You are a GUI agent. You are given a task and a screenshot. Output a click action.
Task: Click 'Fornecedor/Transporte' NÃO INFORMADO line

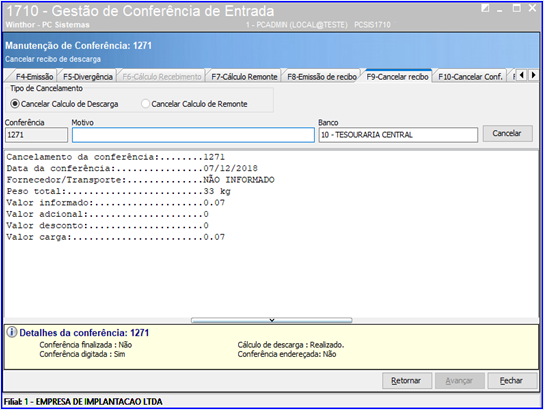(140, 180)
